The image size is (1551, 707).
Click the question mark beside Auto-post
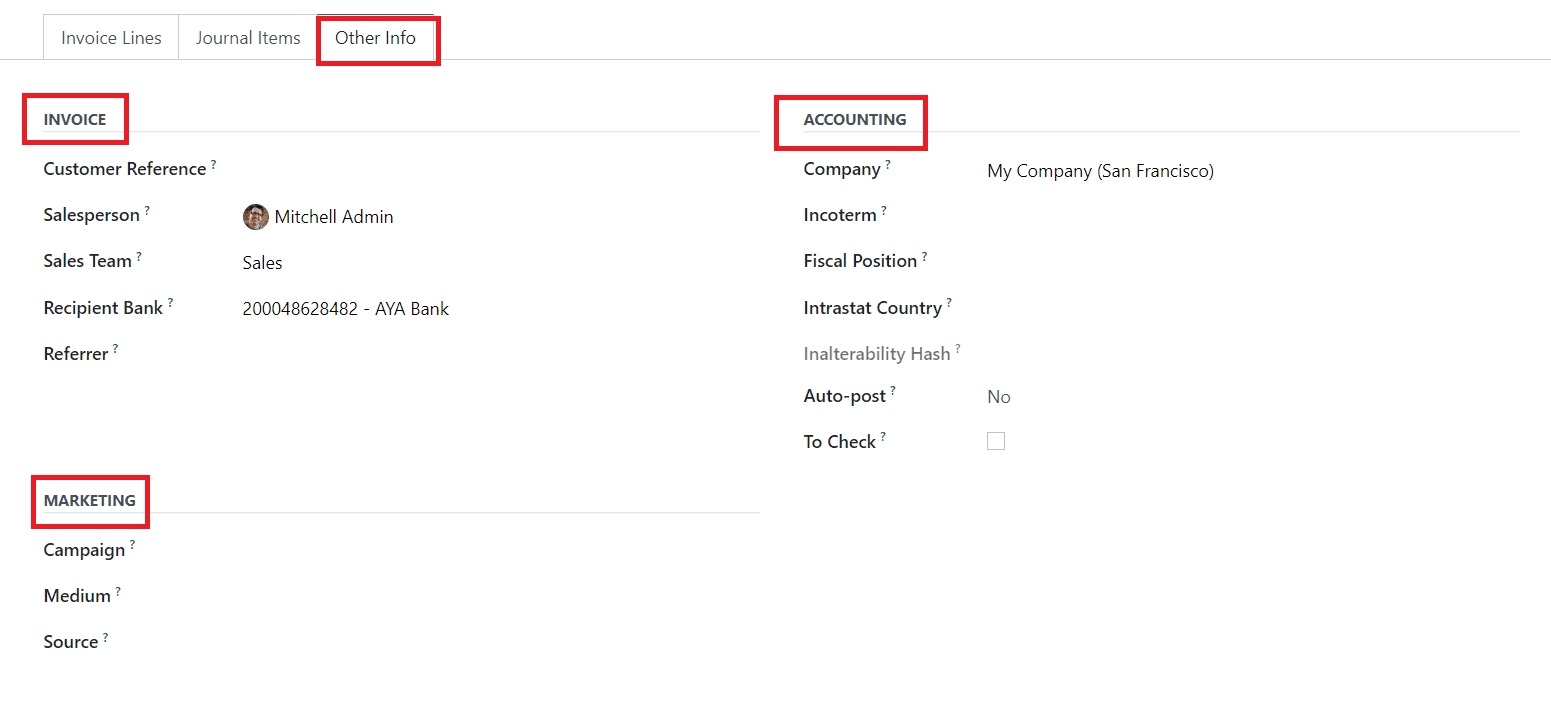tap(893, 390)
